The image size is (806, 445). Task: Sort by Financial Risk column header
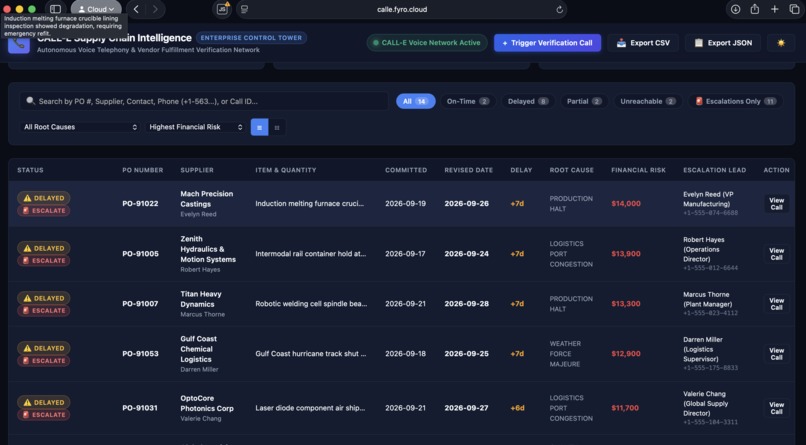(638, 170)
